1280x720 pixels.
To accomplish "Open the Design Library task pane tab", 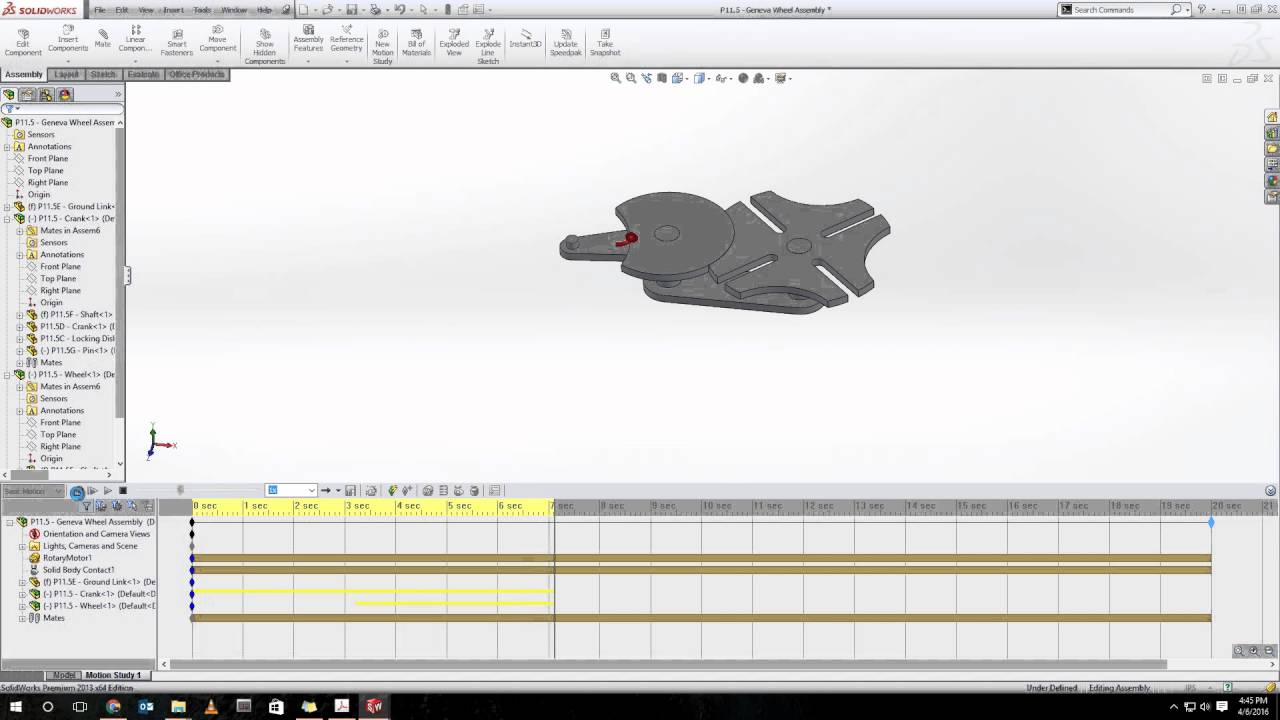I will point(1272,133).
